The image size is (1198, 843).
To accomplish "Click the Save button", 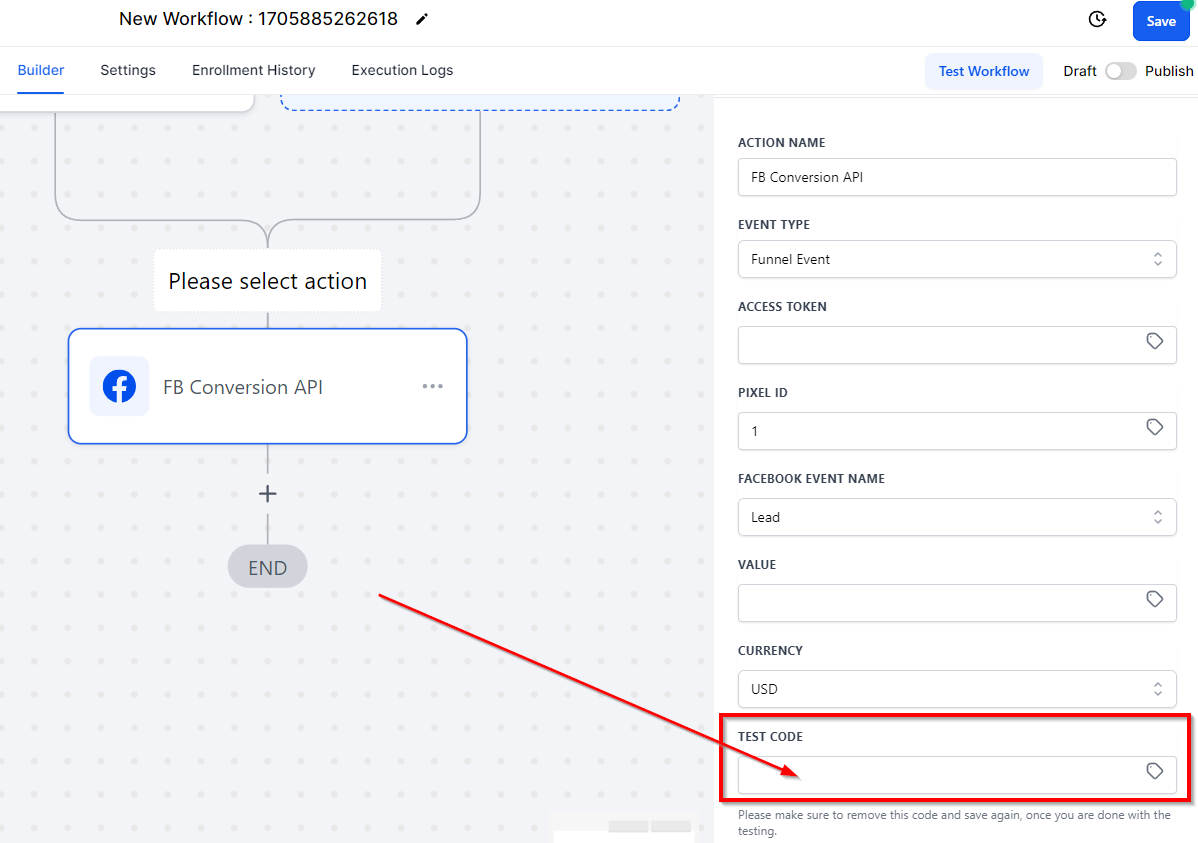I will click(1161, 21).
